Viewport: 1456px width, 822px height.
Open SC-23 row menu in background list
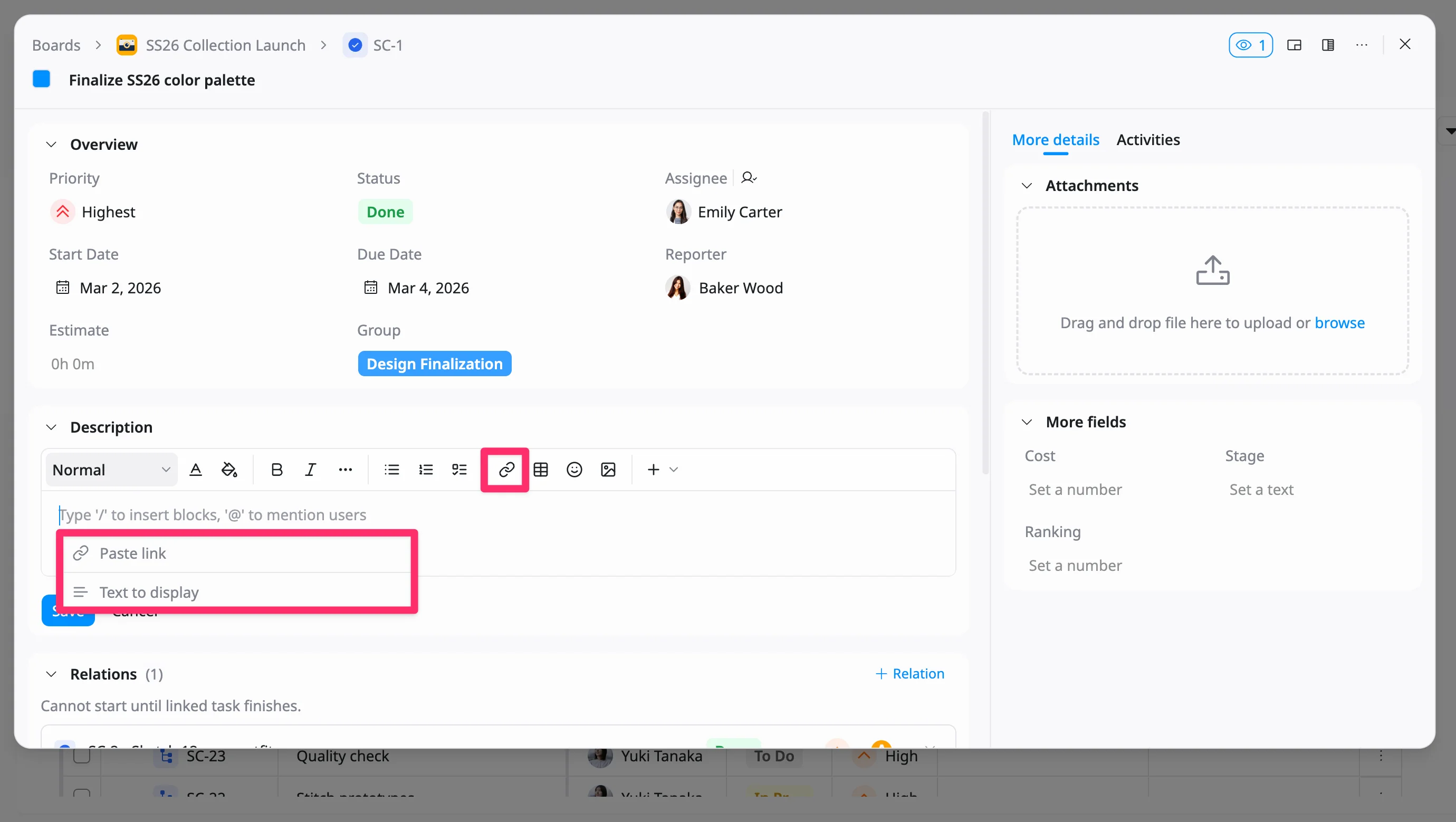click(1381, 756)
